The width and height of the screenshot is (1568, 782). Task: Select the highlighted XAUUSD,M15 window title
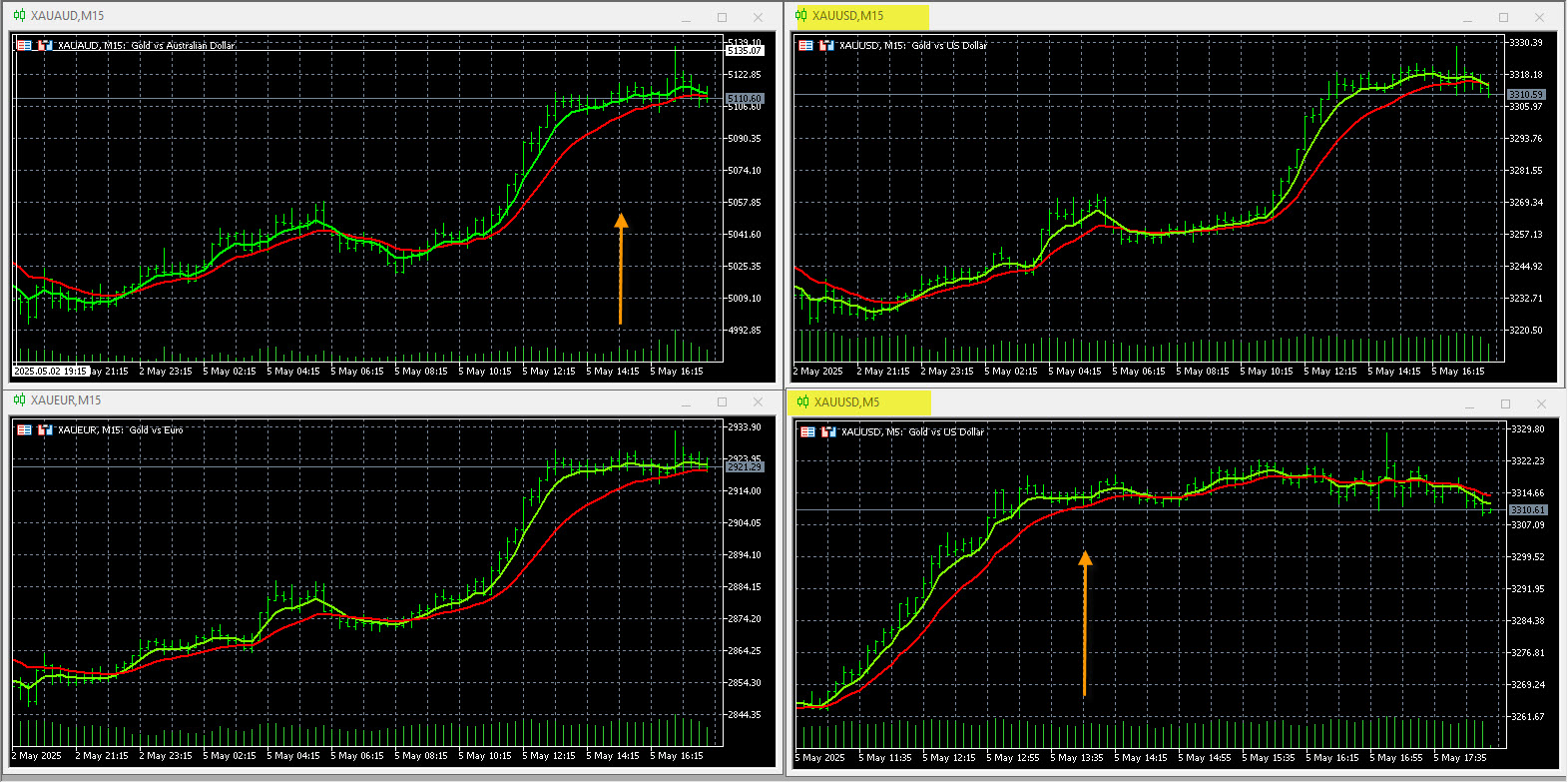click(x=847, y=16)
